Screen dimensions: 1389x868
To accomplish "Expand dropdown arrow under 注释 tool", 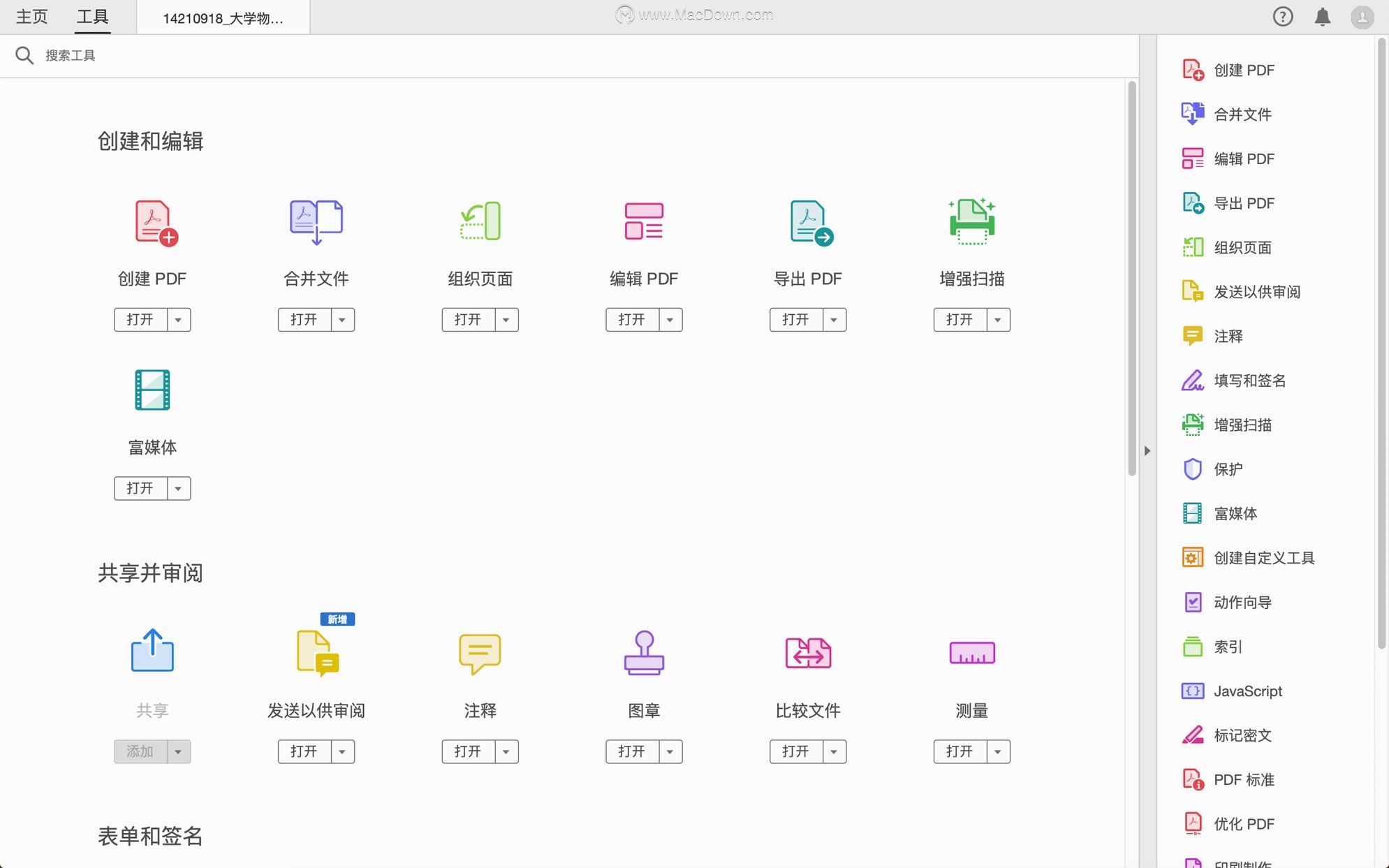I will pyautogui.click(x=506, y=752).
